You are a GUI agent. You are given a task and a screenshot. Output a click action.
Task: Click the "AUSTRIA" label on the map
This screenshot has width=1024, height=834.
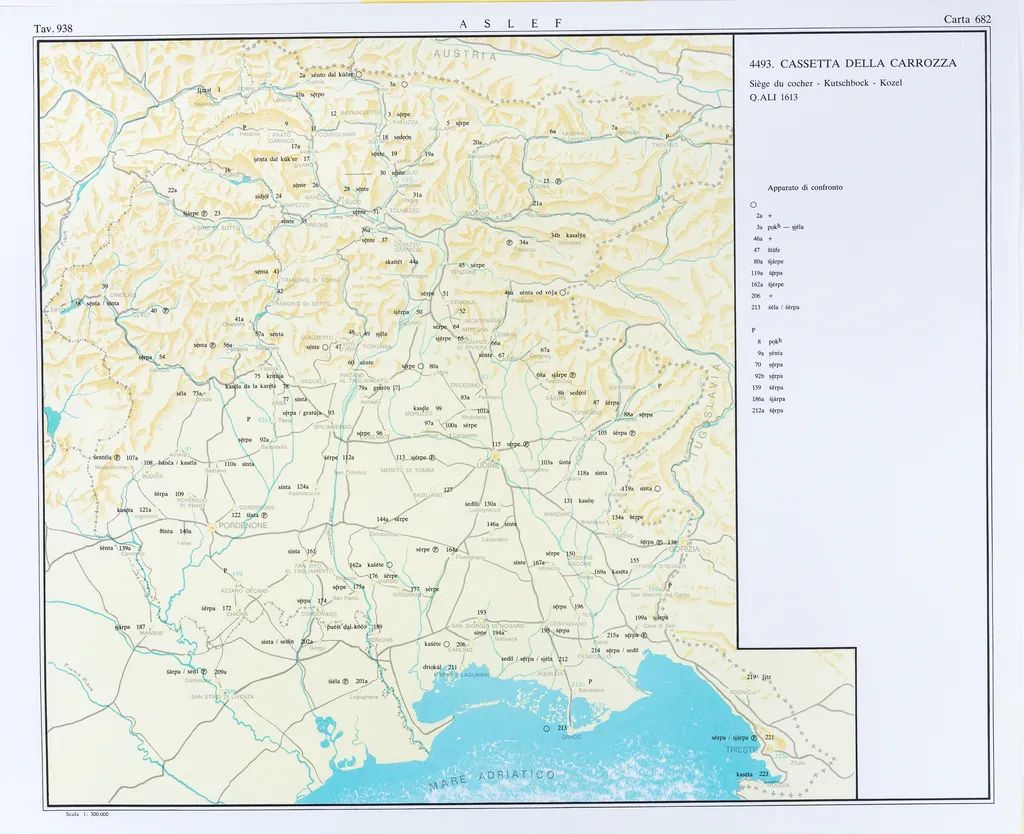(x=463, y=56)
